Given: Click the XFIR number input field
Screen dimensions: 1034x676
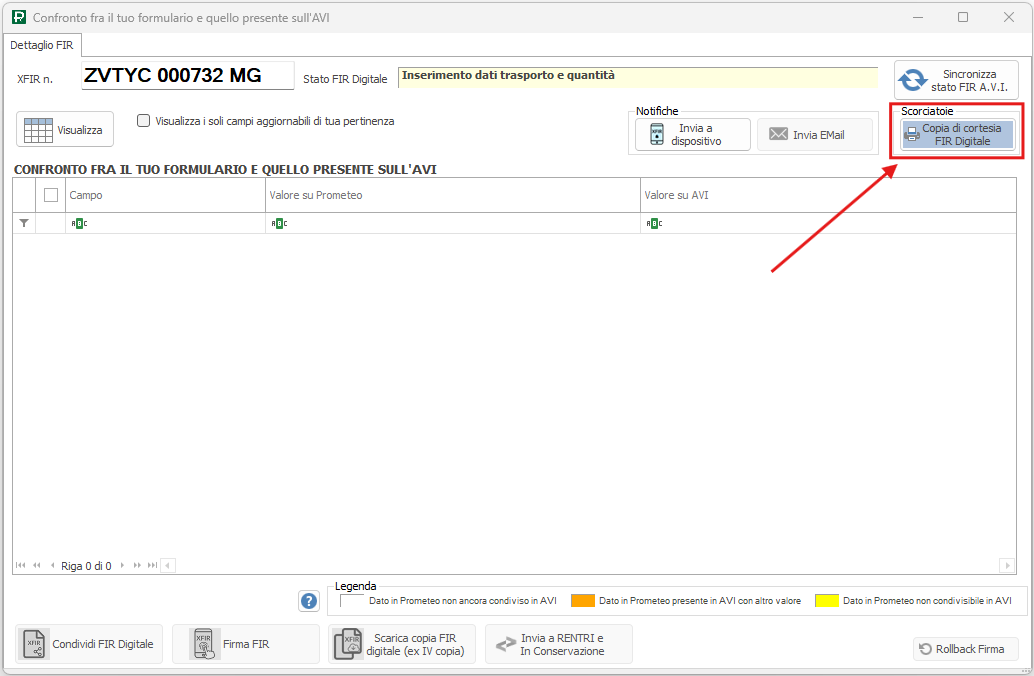Looking at the screenshot, I should coord(187,76).
